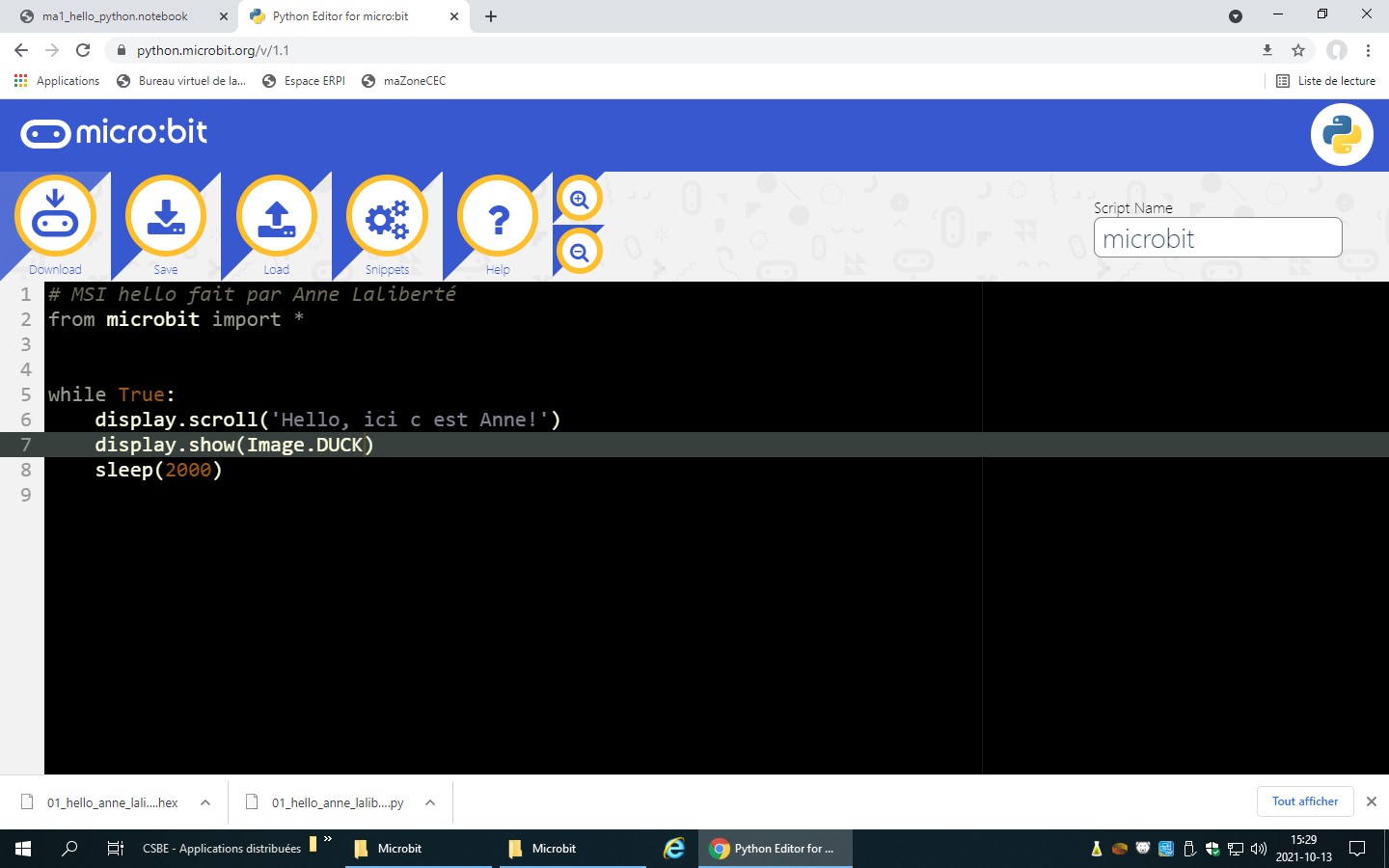Image resolution: width=1389 pixels, height=868 pixels.
Task: Bookmark this page with the star
Action: [x=1298, y=50]
